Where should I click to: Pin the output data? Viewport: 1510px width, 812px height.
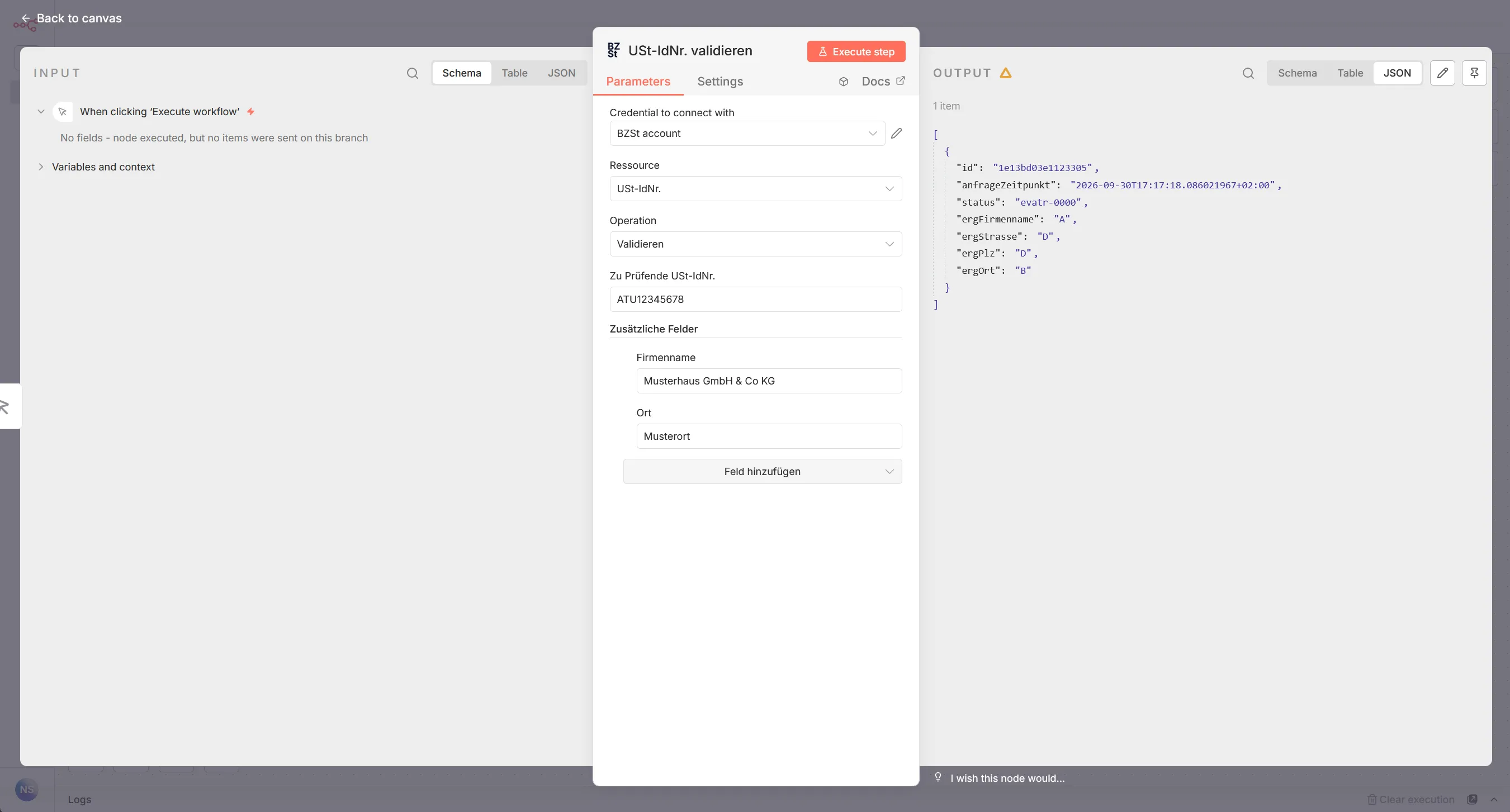(x=1474, y=73)
